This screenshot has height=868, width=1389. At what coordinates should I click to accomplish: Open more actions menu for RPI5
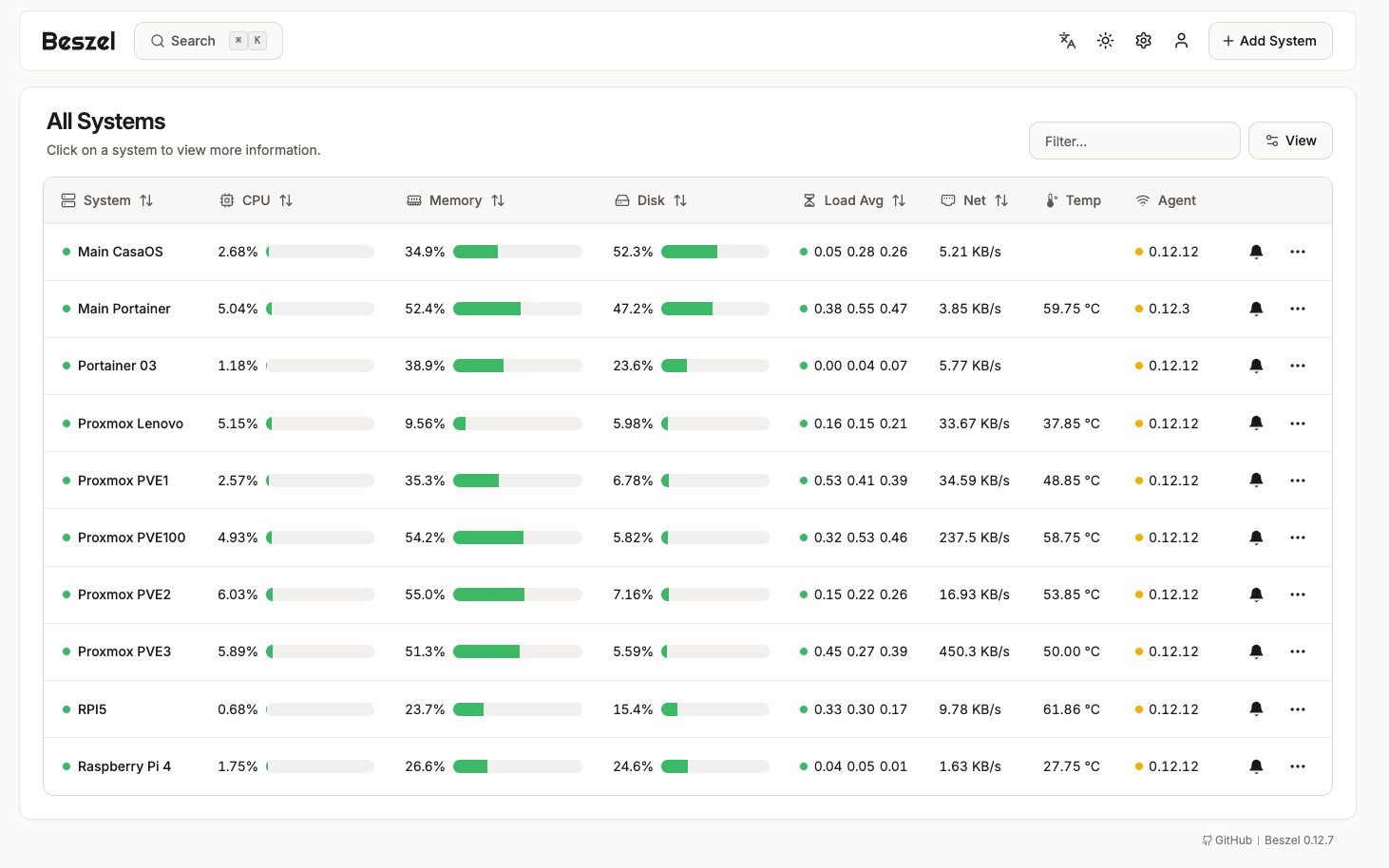click(x=1298, y=709)
